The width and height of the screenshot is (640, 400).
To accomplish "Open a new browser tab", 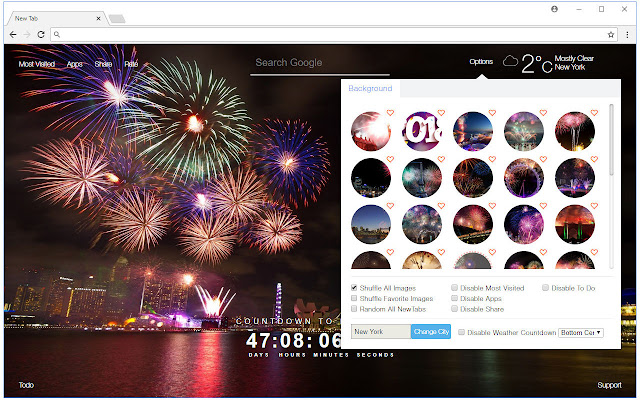I will 117,19.
